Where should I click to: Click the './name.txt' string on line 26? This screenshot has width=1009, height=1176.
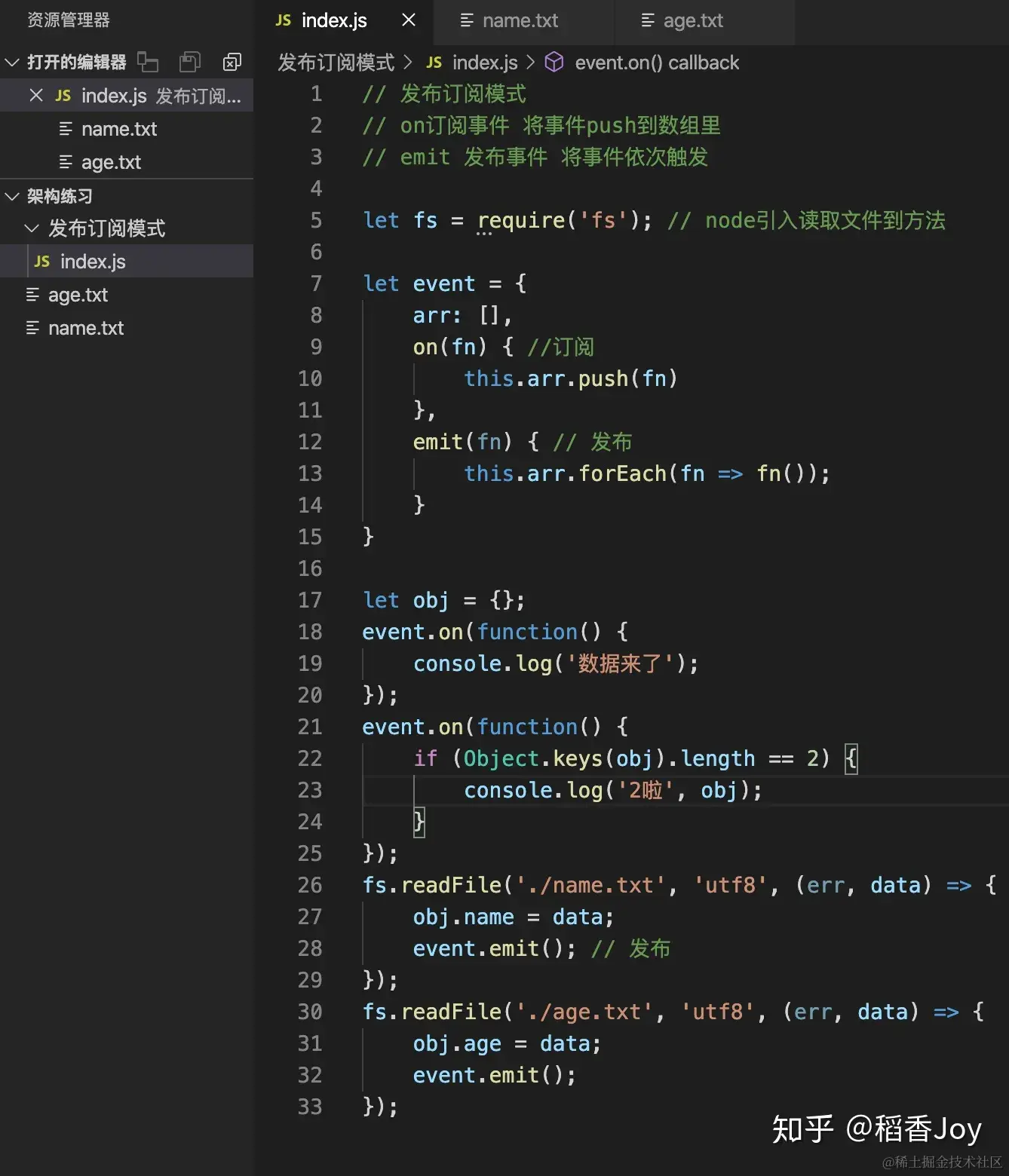[590, 885]
